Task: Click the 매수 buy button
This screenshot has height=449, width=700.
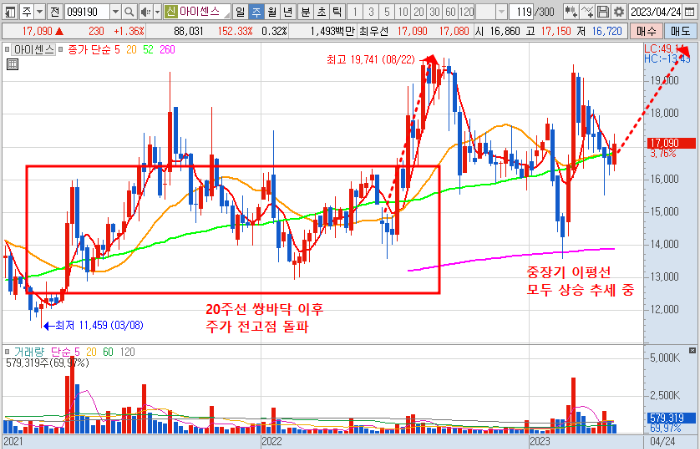Action: (x=646, y=31)
